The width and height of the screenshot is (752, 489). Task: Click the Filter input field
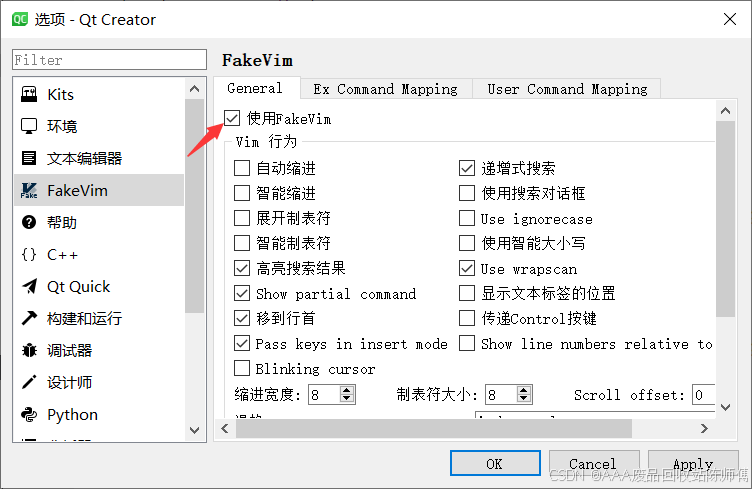[x=109, y=60]
